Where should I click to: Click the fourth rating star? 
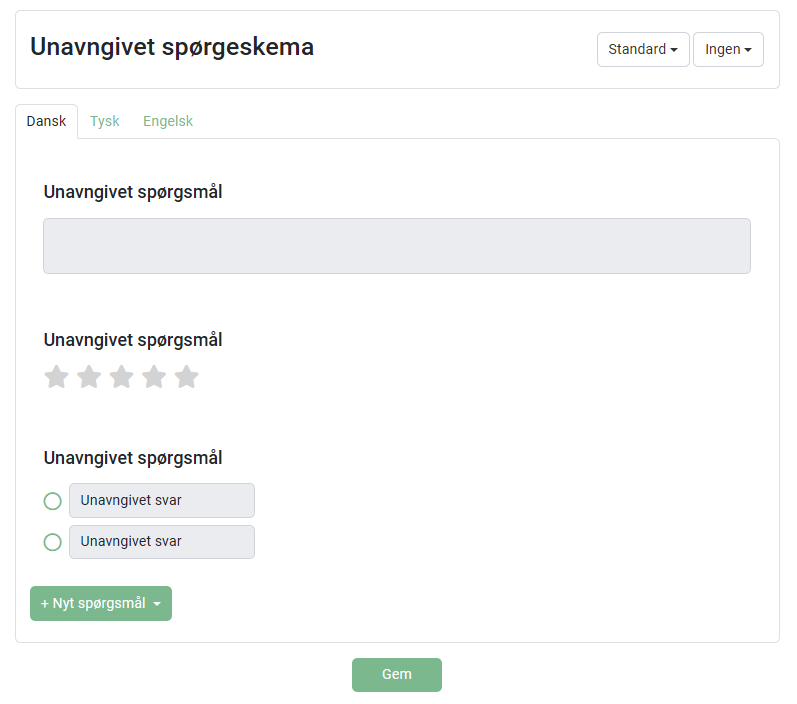point(154,377)
